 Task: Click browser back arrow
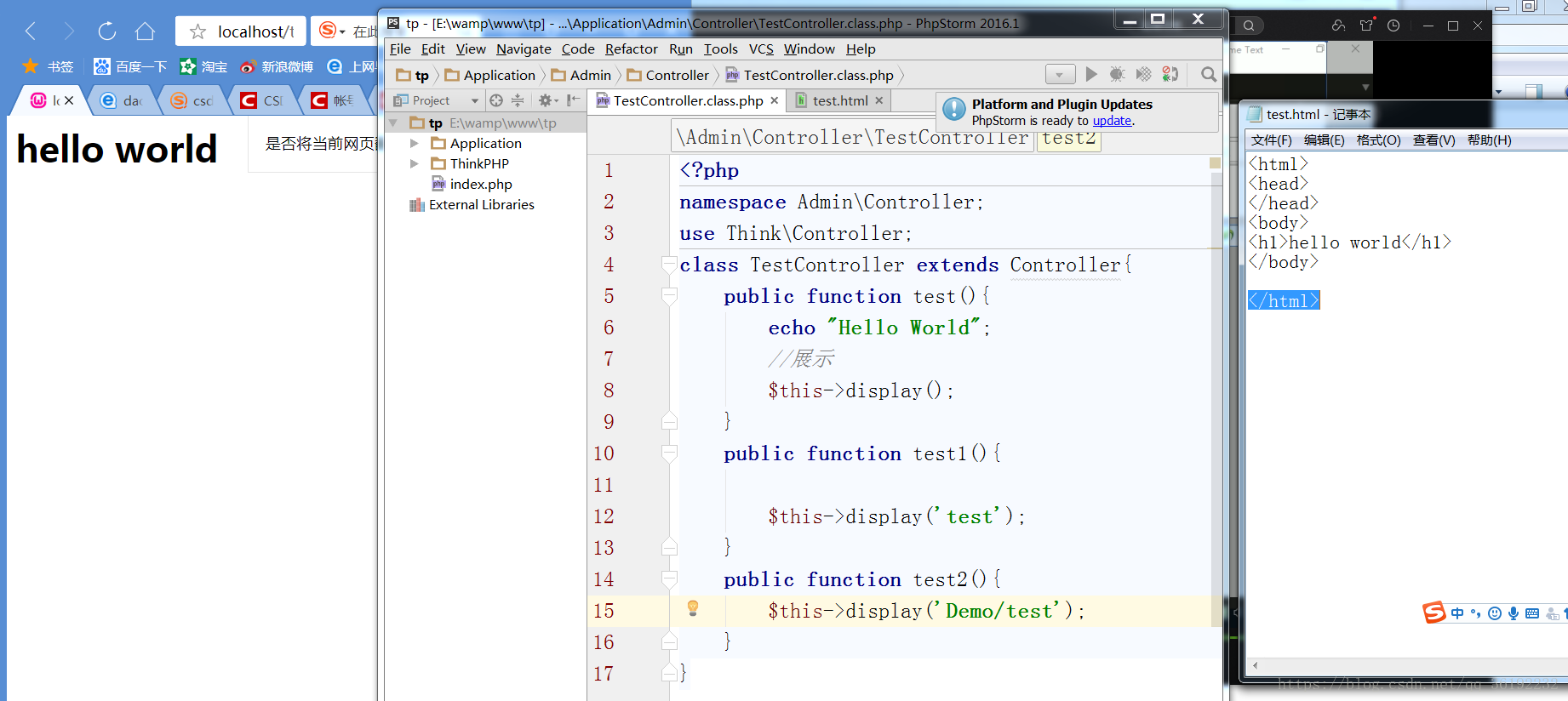(31, 31)
